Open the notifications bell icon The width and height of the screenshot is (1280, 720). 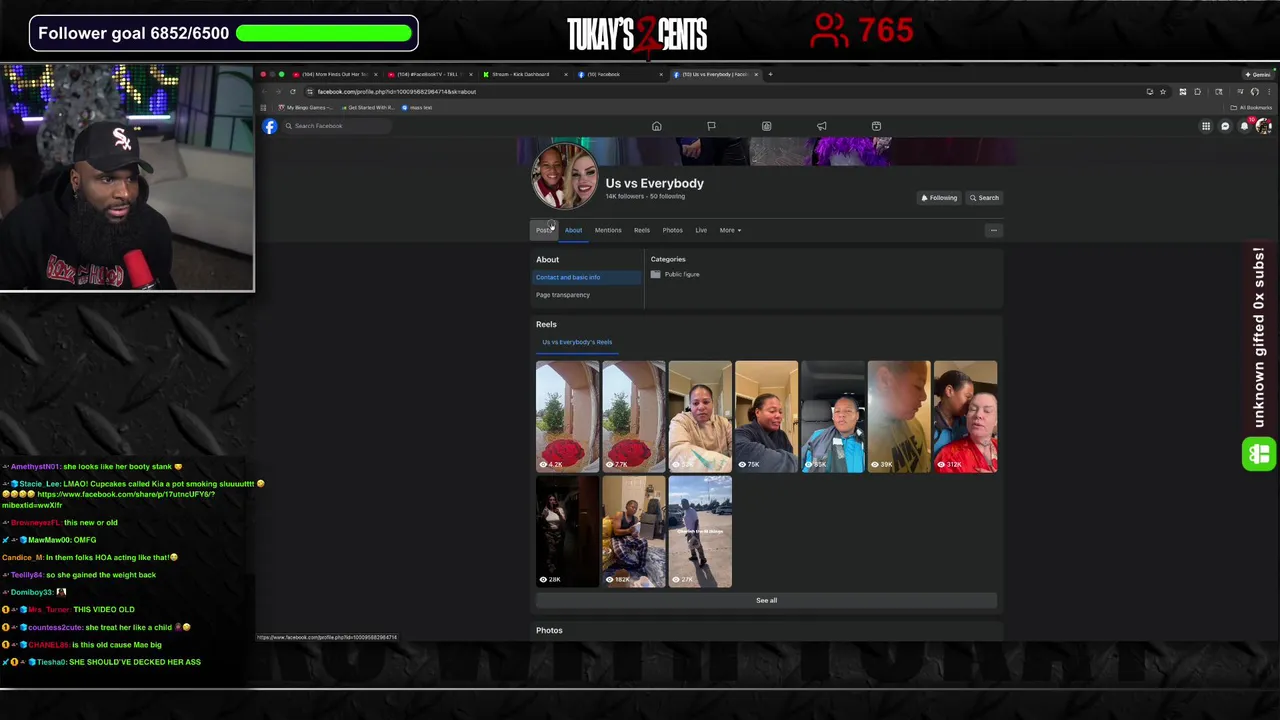pyautogui.click(x=1244, y=126)
